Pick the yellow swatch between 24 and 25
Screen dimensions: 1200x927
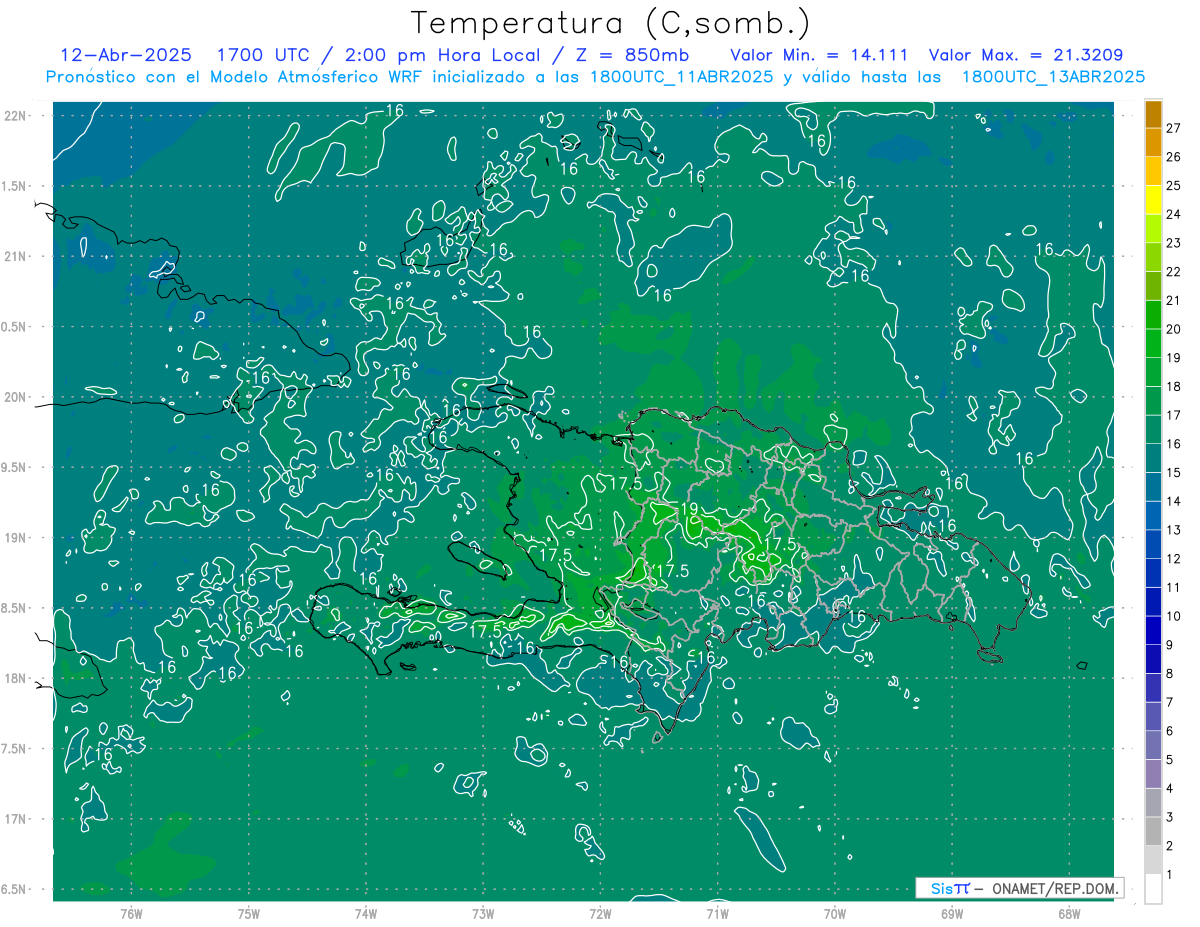pos(1153,199)
